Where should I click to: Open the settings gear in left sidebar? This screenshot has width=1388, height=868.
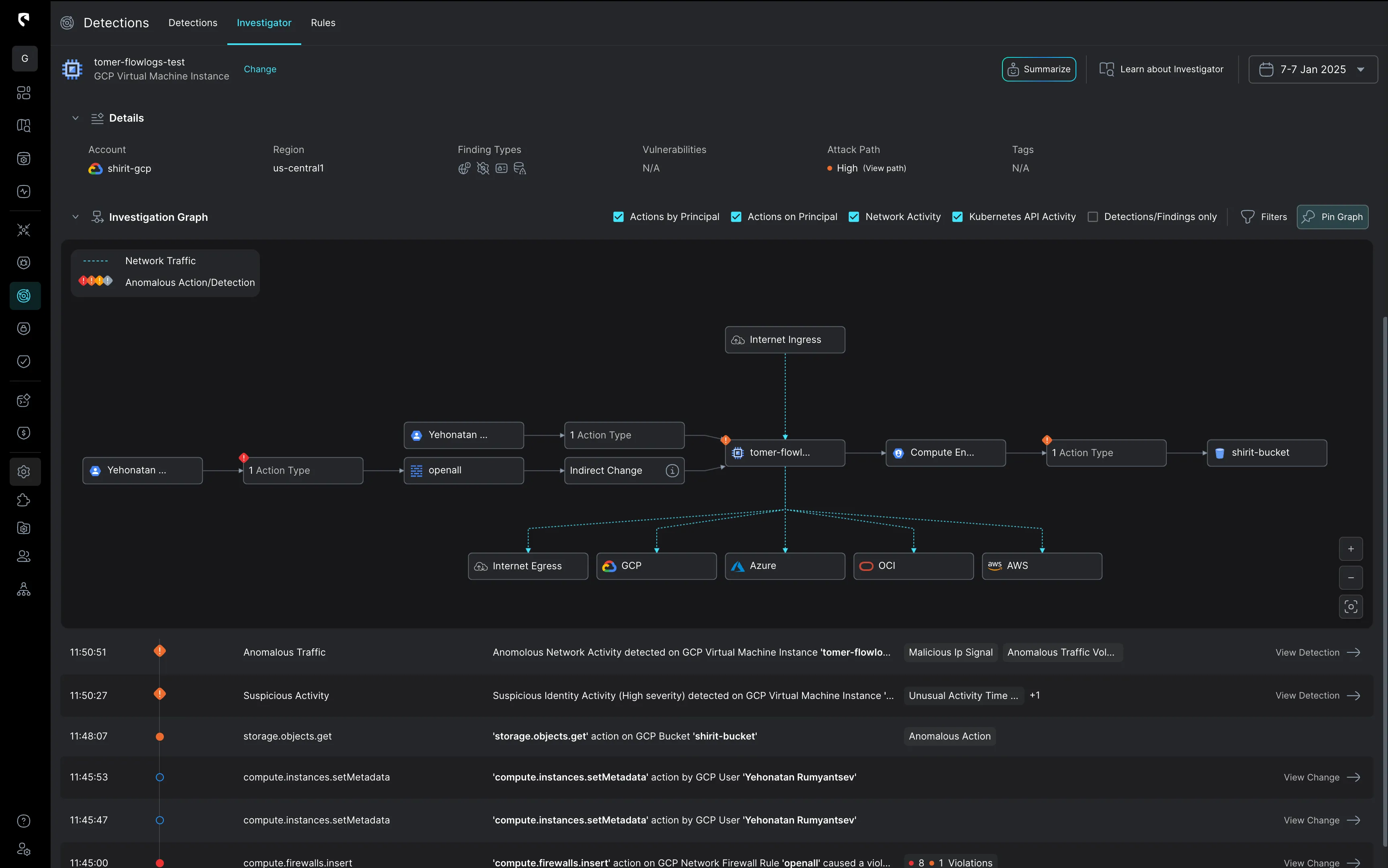click(x=24, y=472)
